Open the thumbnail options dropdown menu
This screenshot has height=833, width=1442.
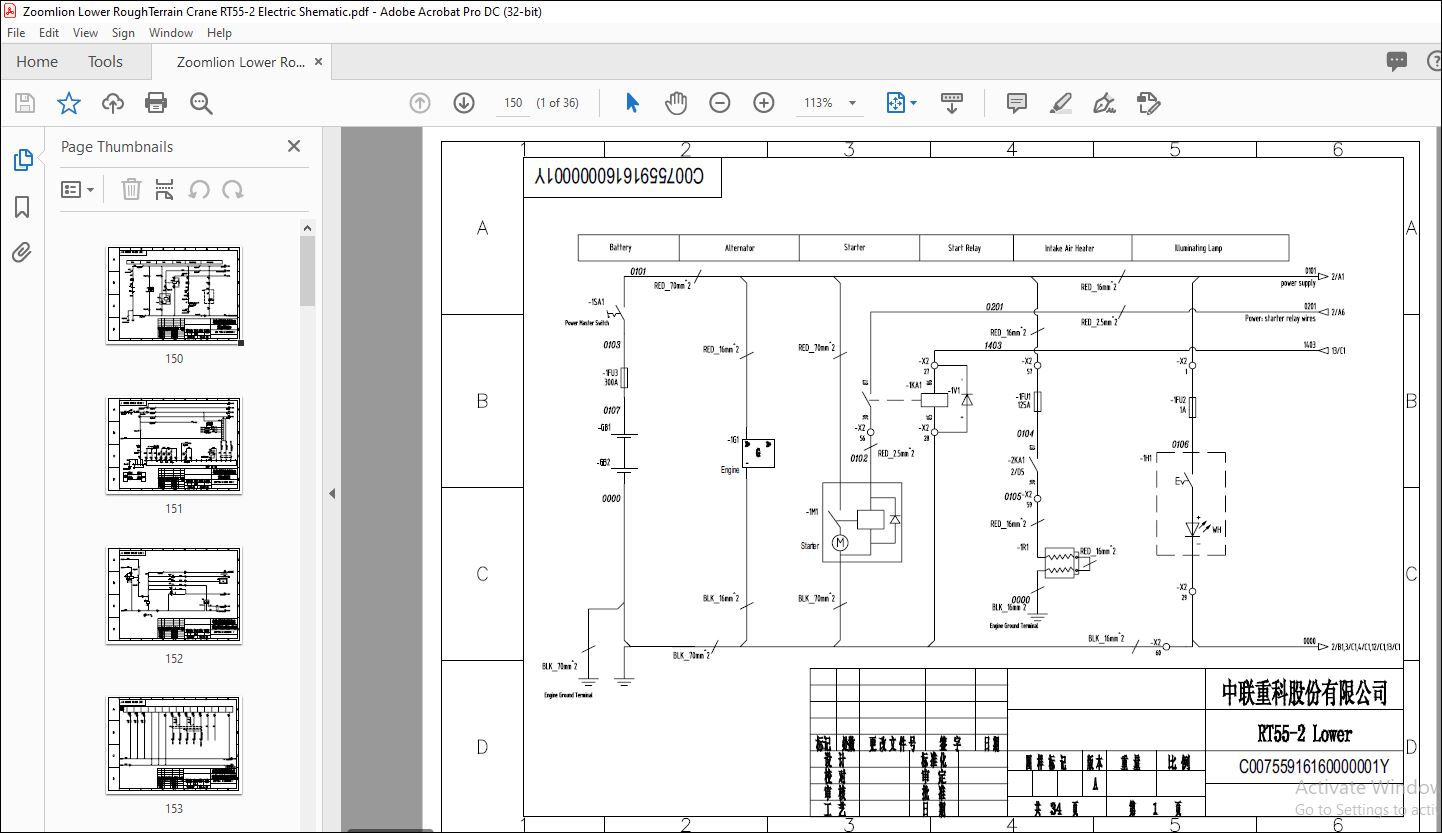78,189
